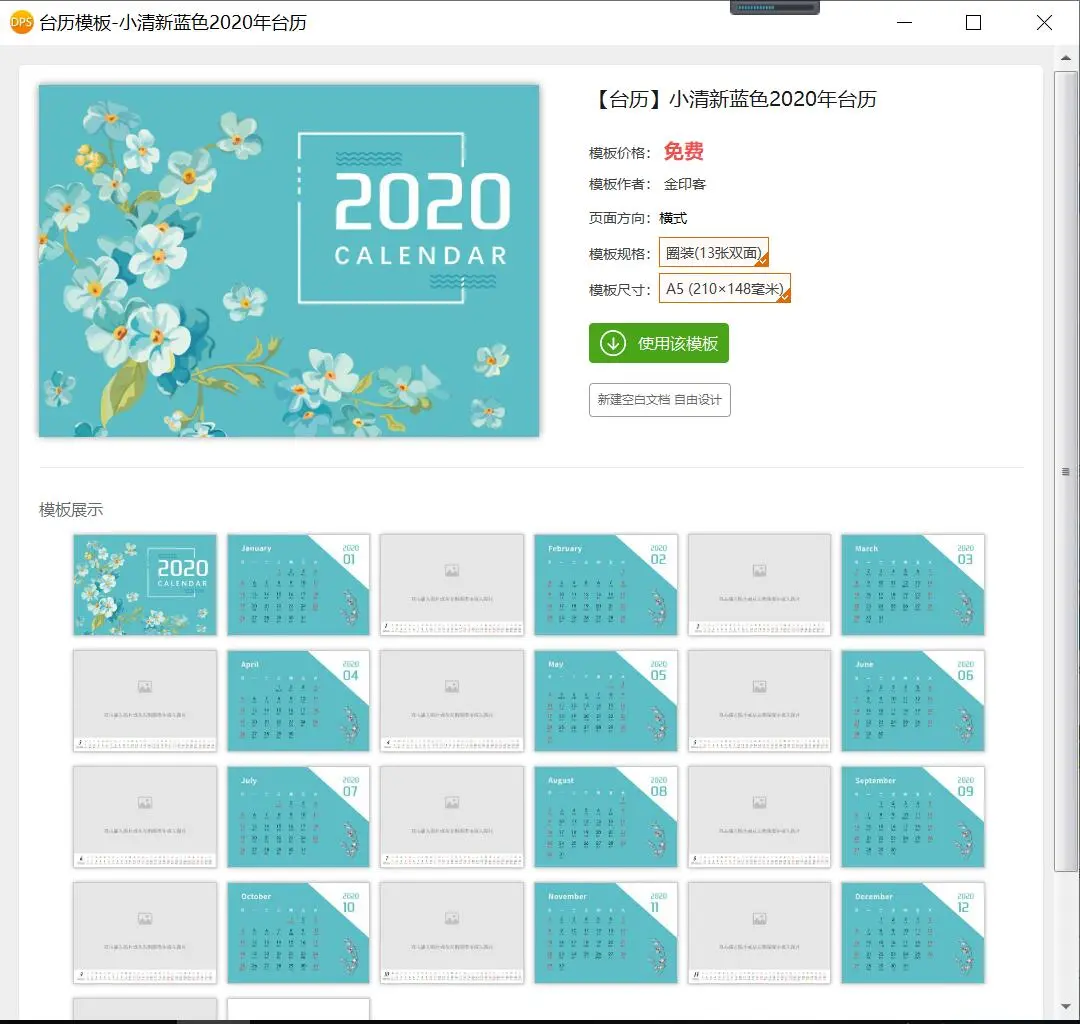Open the November 11 page thumbnail

coord(605,932)
